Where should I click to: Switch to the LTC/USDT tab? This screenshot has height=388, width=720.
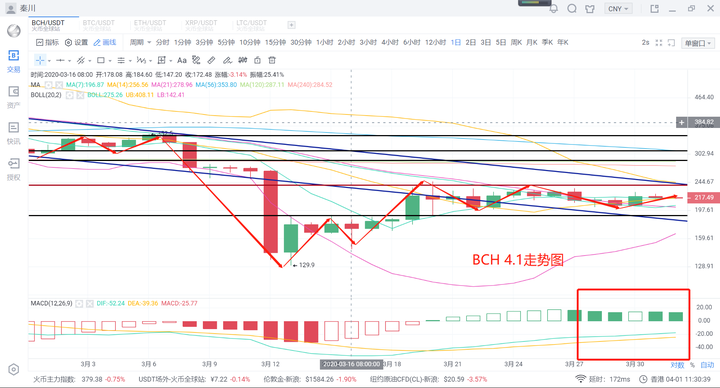tap(252, 25)
